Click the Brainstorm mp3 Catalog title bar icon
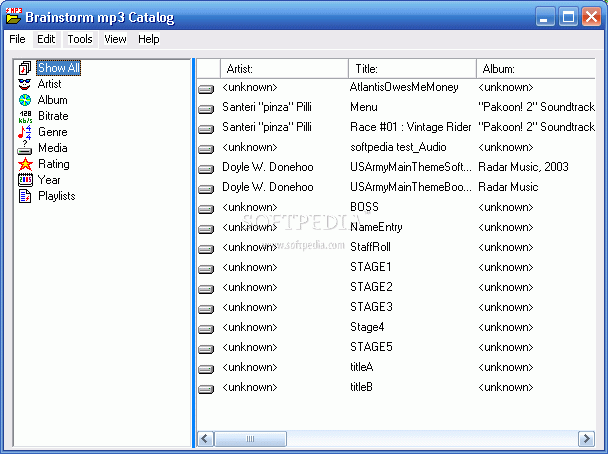The image size is (608, 454). pyautogui.click(x=14, y=16)
